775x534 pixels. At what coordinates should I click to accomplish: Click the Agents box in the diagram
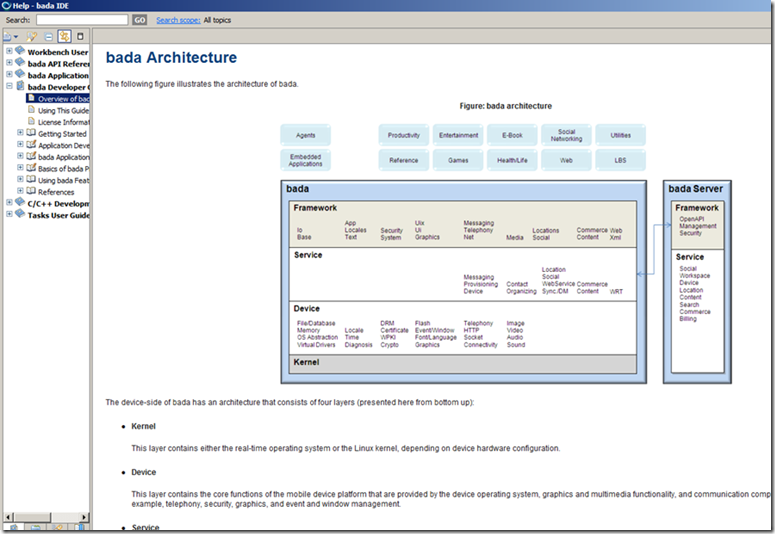pyautogui.click(x=305, y=135)
